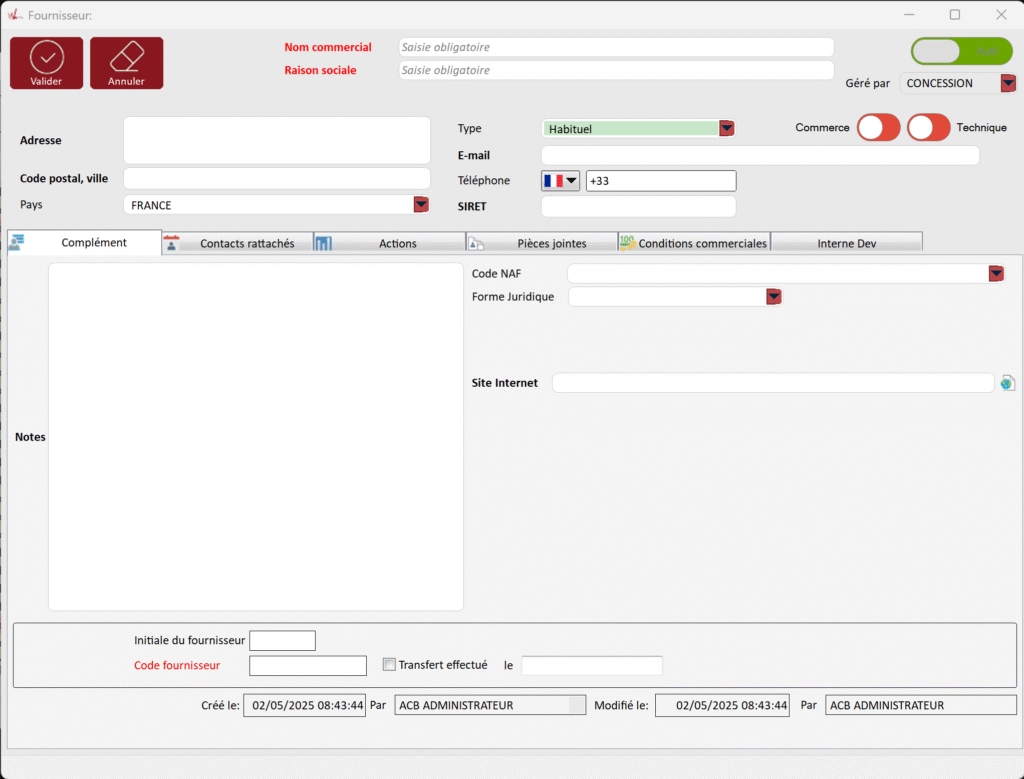This screenshot has height=779, width=1024.
Task: Open the Géré par CONCESSION dropdown
Action: tap(1007, 84)
